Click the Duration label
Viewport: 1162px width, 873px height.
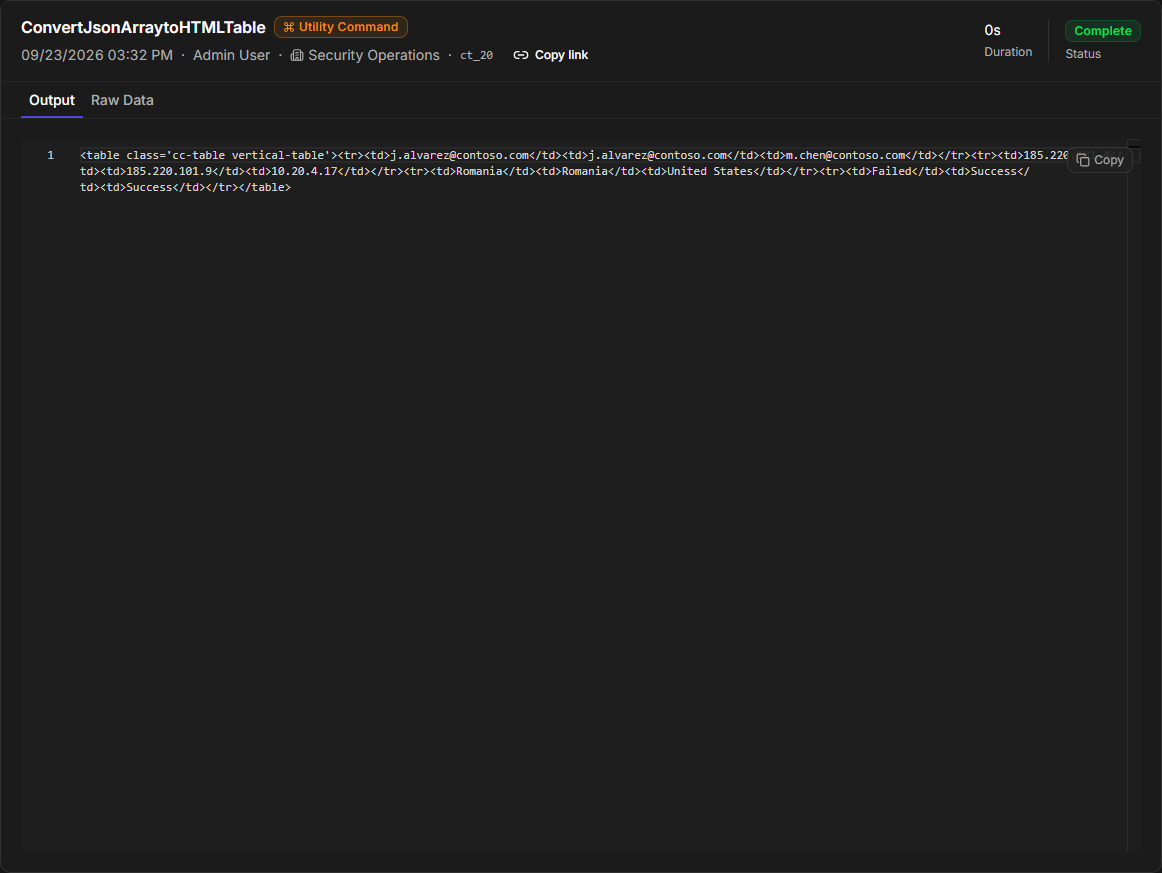(x=1008, y=52)
